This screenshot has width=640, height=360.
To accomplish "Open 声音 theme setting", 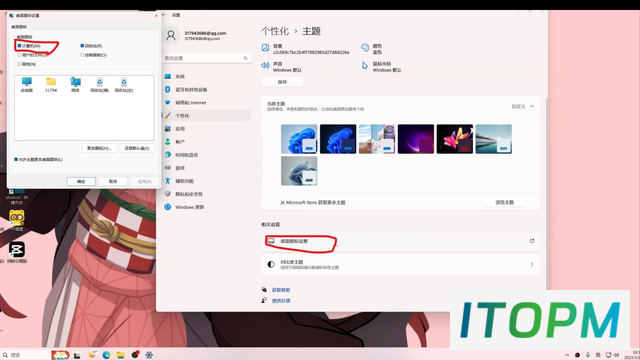I will pyautogui.click(x=282, y=67).
